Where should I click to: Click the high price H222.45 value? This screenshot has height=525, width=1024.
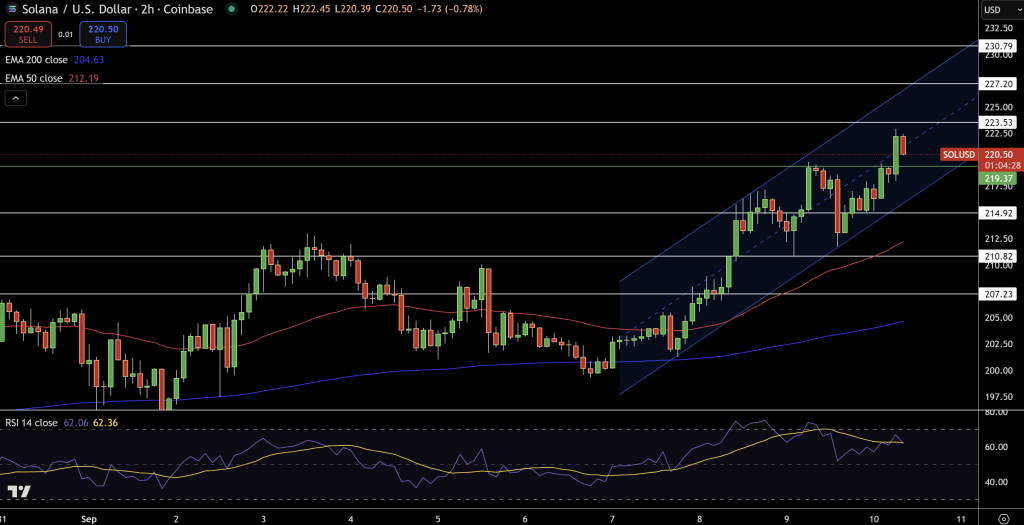pyautogui.click(x=313, y=9)
